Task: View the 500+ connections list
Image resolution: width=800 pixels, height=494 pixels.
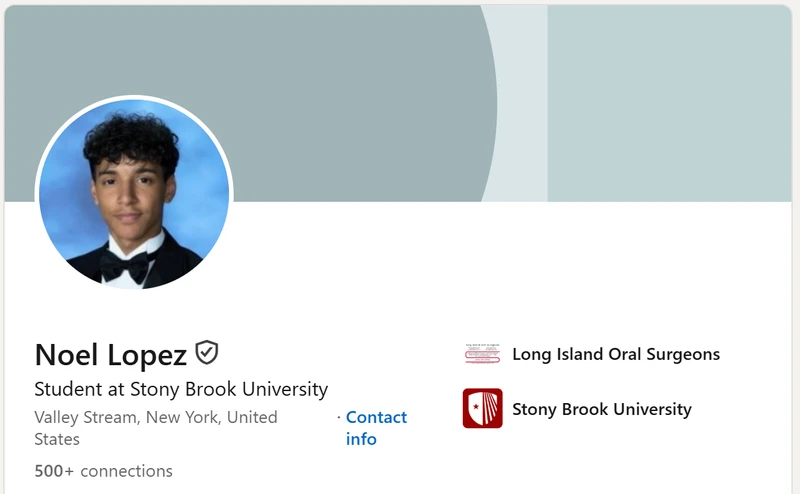Action: click(104, 471)
